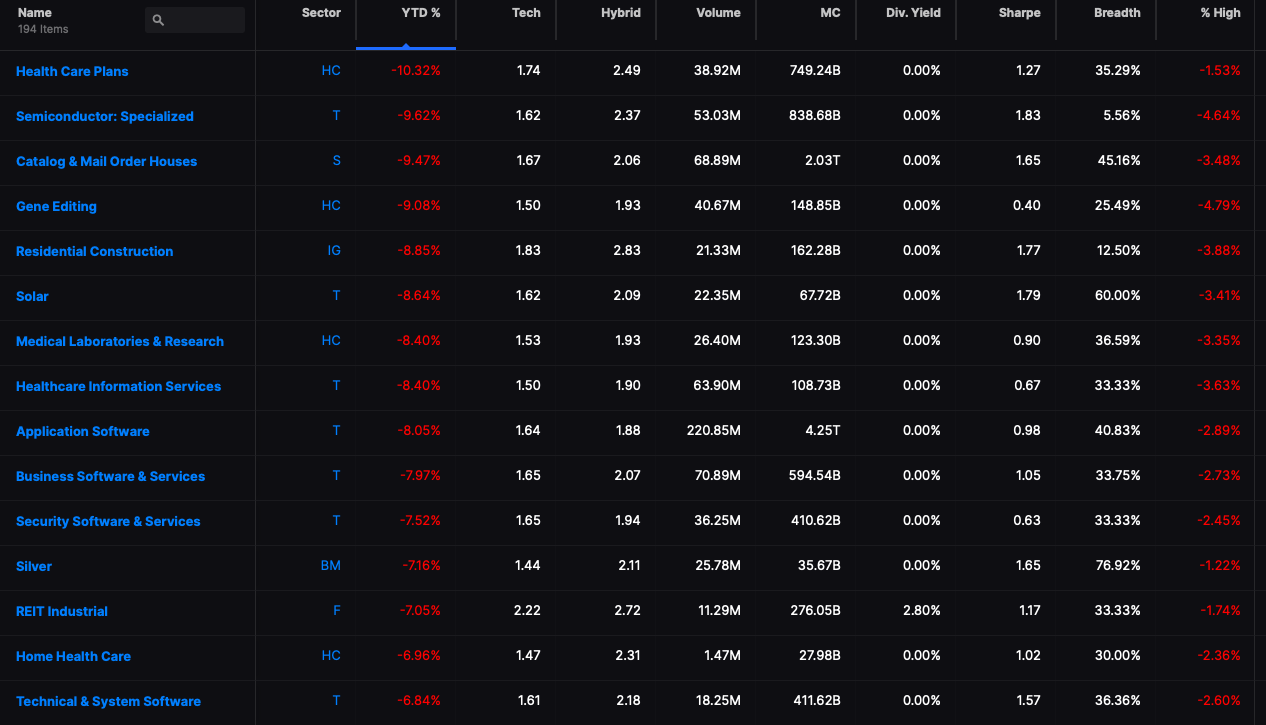This screenshot has height=725, width=1266.
Task: Sort by the Sector column header
Action: tap(321, 13)
